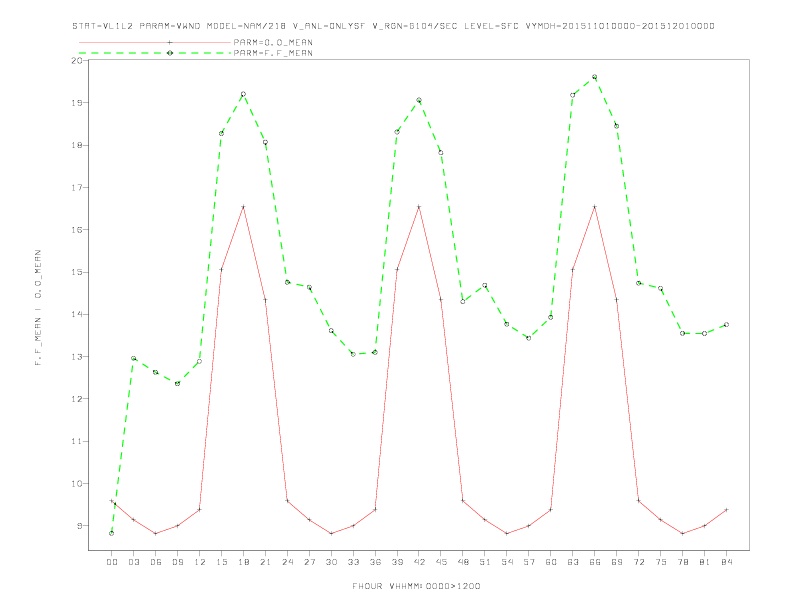
Task: Click x-axis hour label 06
Action: (156, 562)
